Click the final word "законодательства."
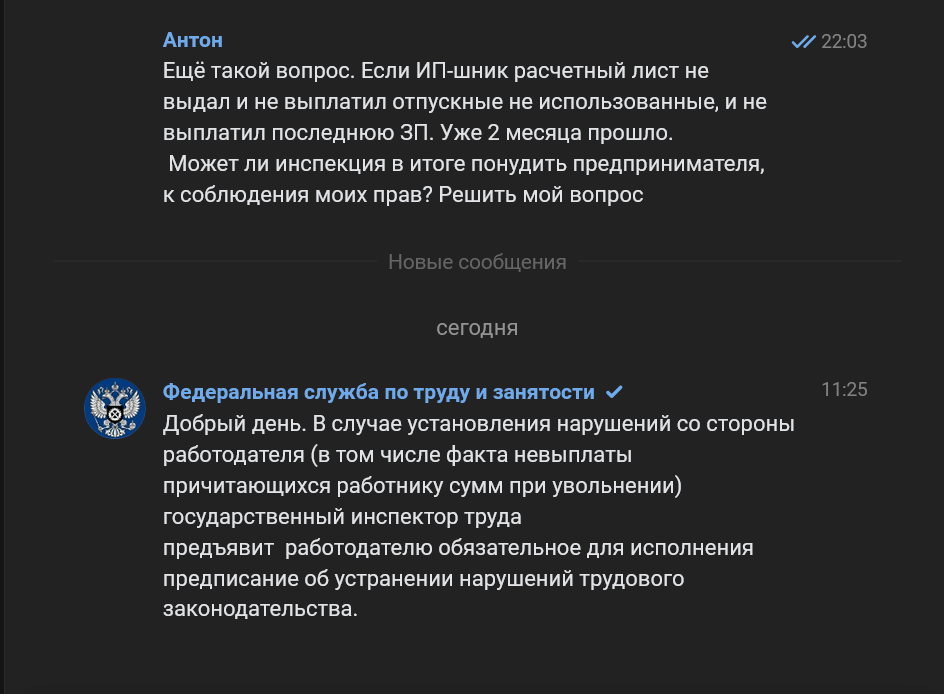 click(x=260, y=609)
